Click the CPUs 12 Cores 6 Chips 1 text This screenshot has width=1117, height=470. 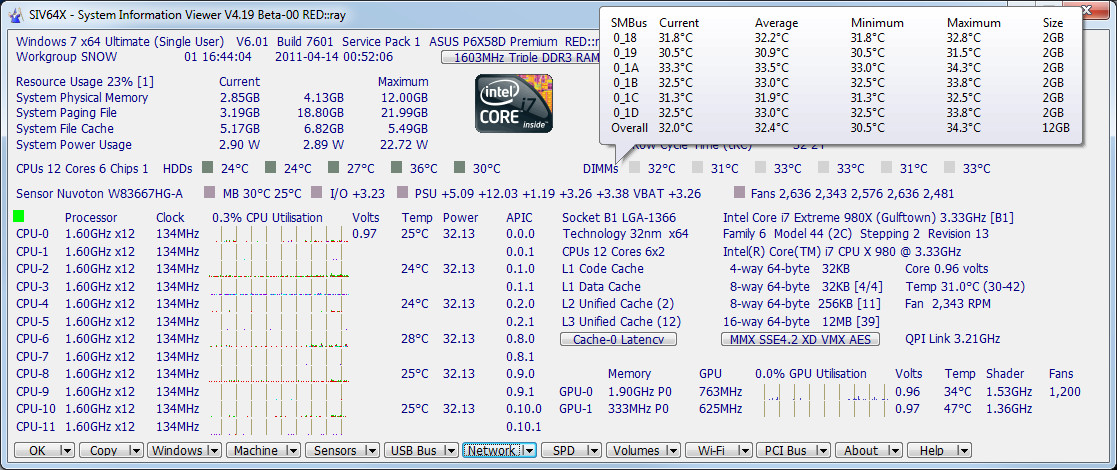coord(82,169)
